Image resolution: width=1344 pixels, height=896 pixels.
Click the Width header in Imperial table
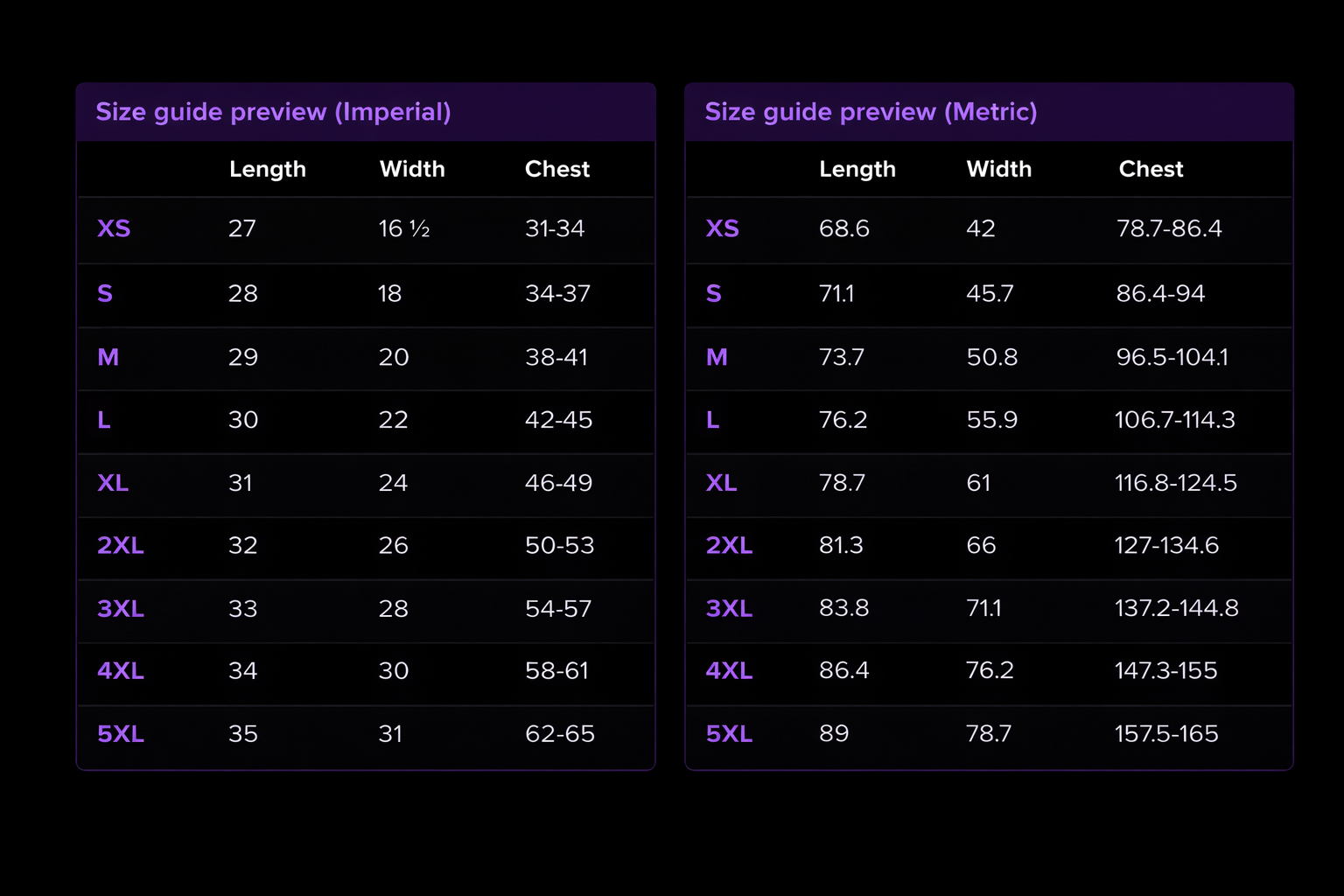(412, 169)
